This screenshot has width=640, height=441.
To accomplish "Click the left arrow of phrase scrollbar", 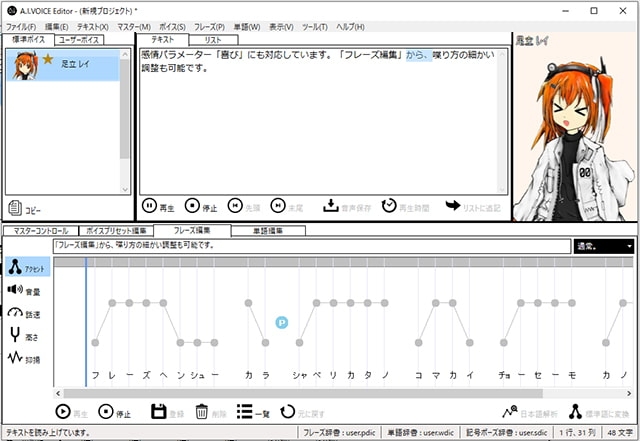I will tap(58, 393).
